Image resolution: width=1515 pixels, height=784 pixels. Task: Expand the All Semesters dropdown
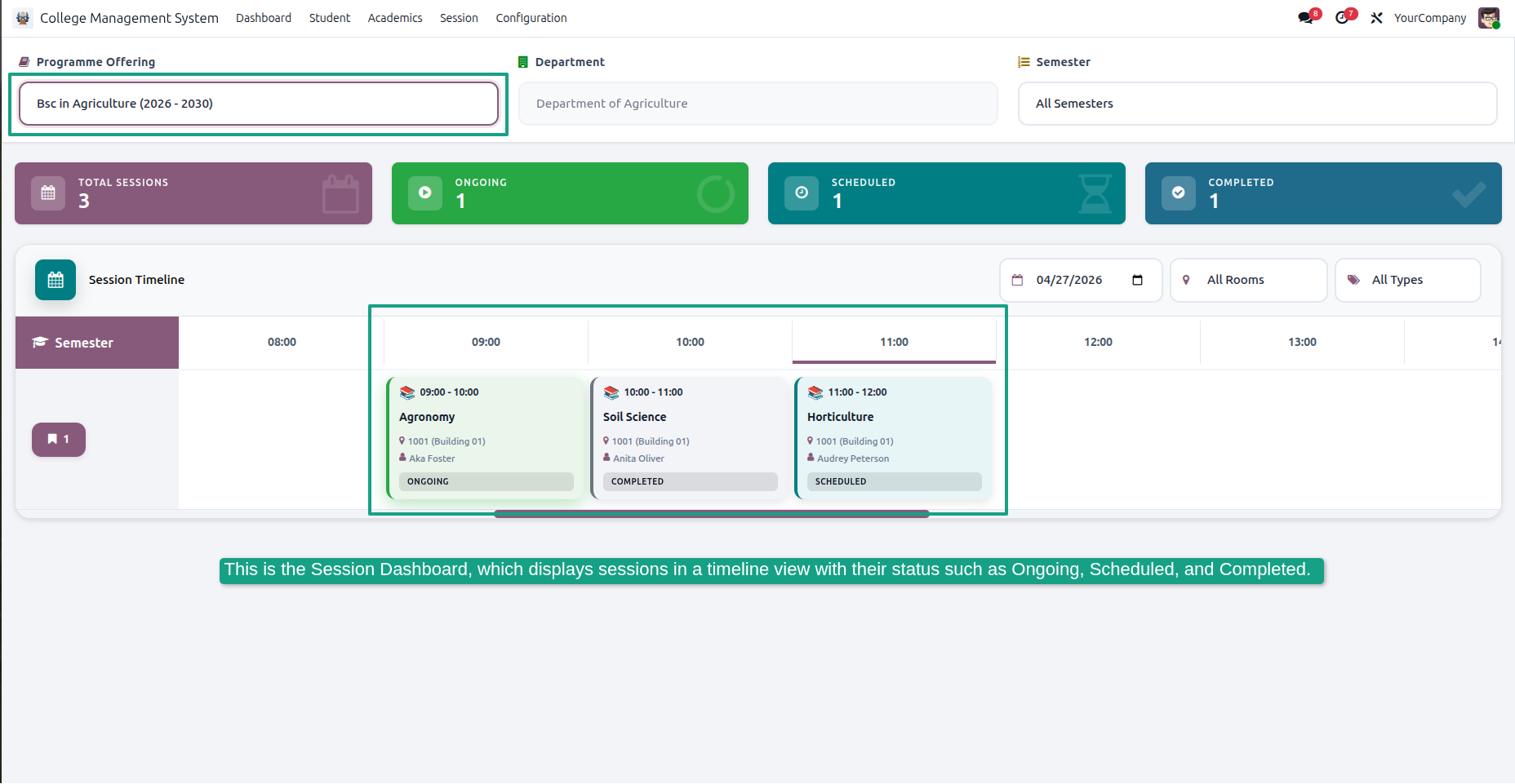pos(1257,104)
